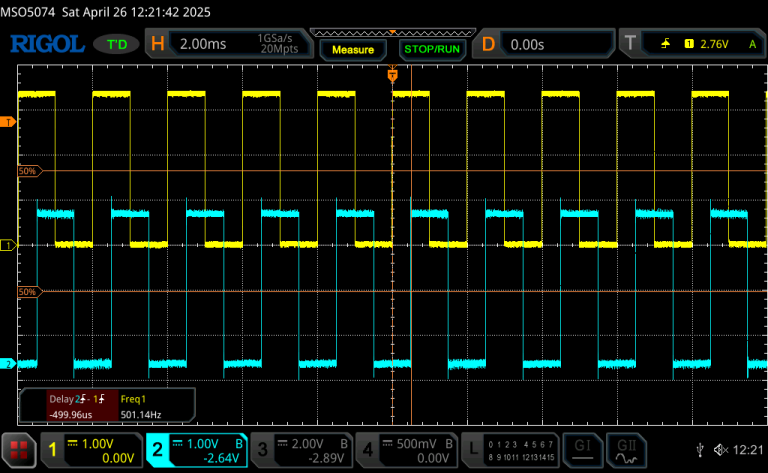This screenshot has width=768, height=473.
Task: Enable channel 4 with 500mV scale
Action: click(405, 451)
